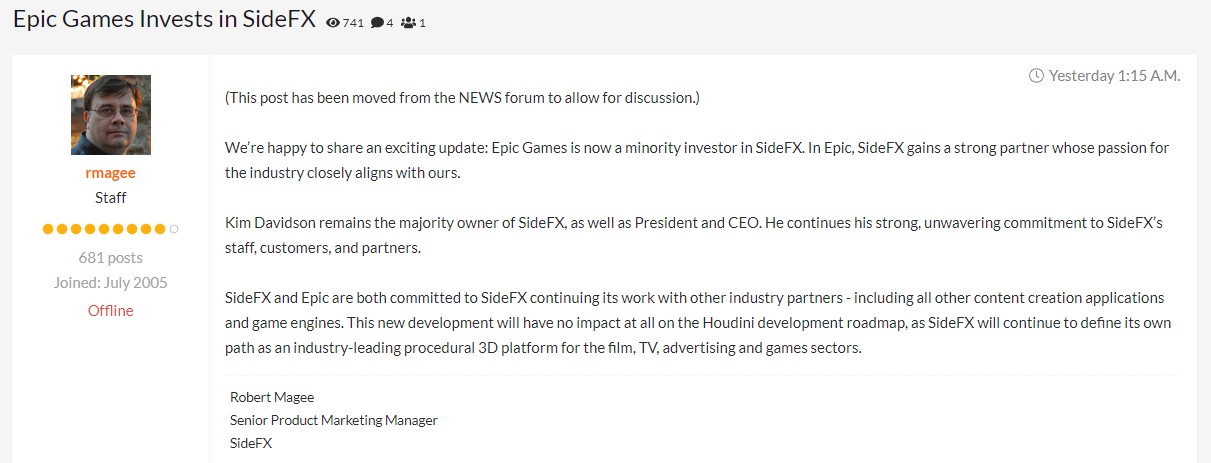Image resolution: width=1211 pixels, height=463 pixels.
Task: Open the rmagee username profile link
Action: click(x=111, y=173)
